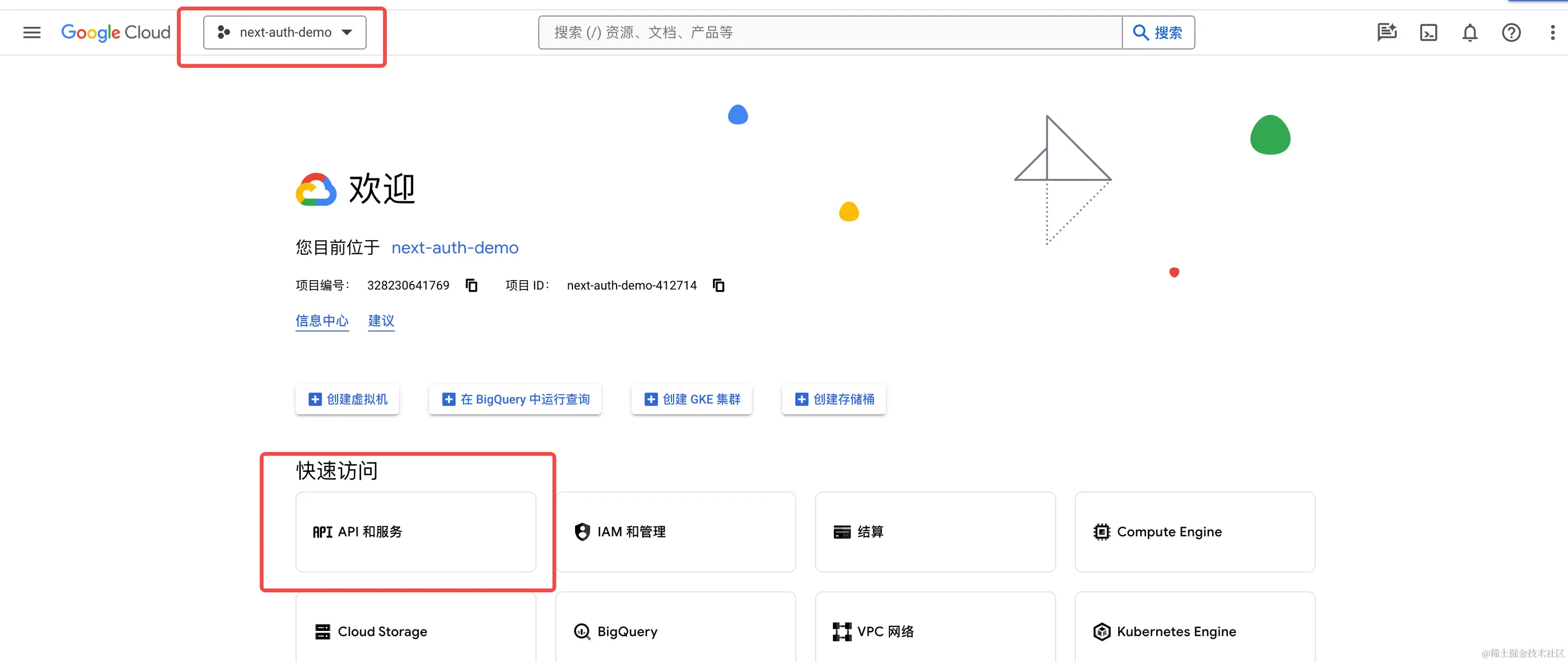Open the Compute Engine quick access card
1568x662 pixels.
pyautogui.click(x=1194, y=532)
